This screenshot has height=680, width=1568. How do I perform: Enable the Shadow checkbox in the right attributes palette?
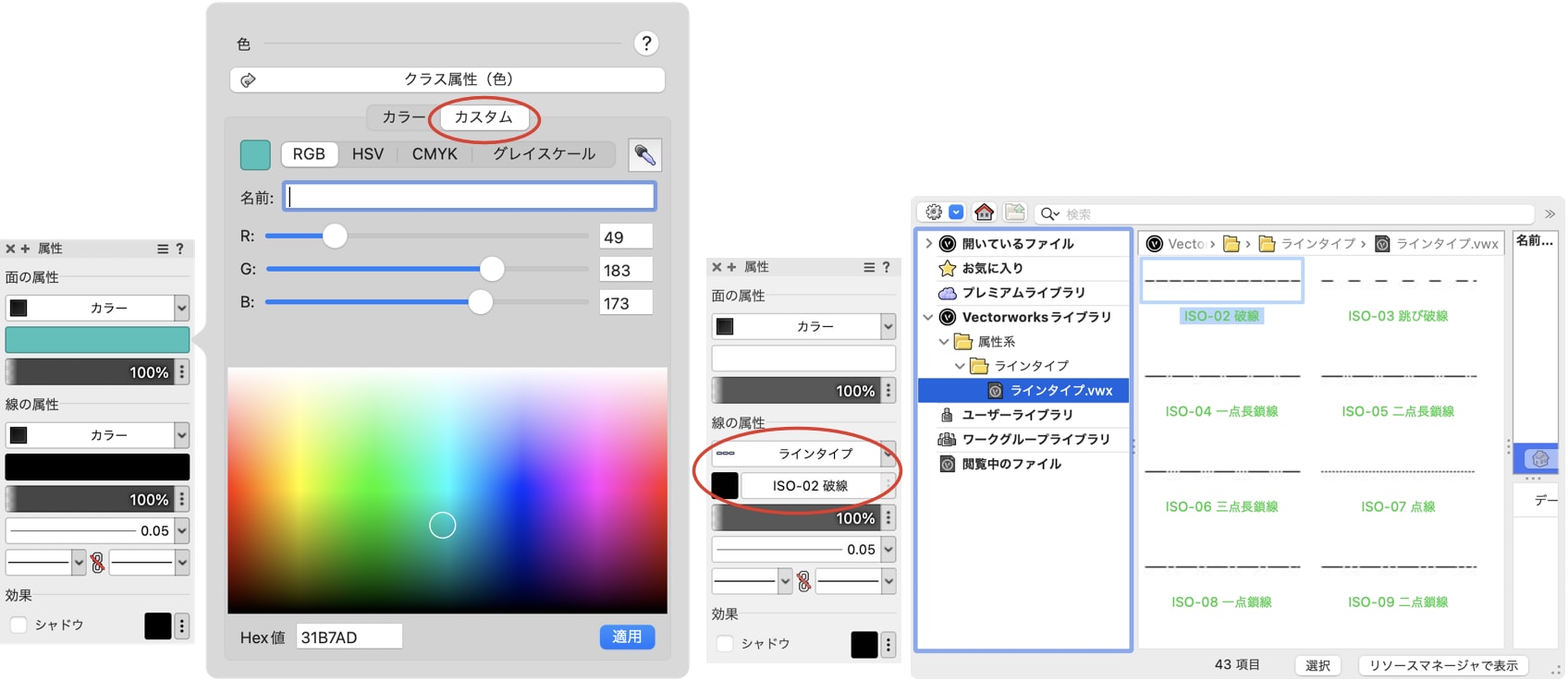pyautogui.click(x=725, y=644)
